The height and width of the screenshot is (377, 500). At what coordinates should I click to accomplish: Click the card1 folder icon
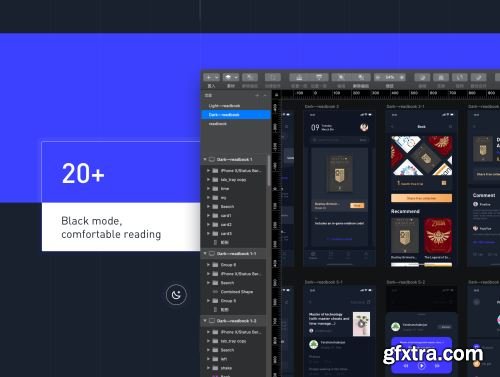pos(215,215)
